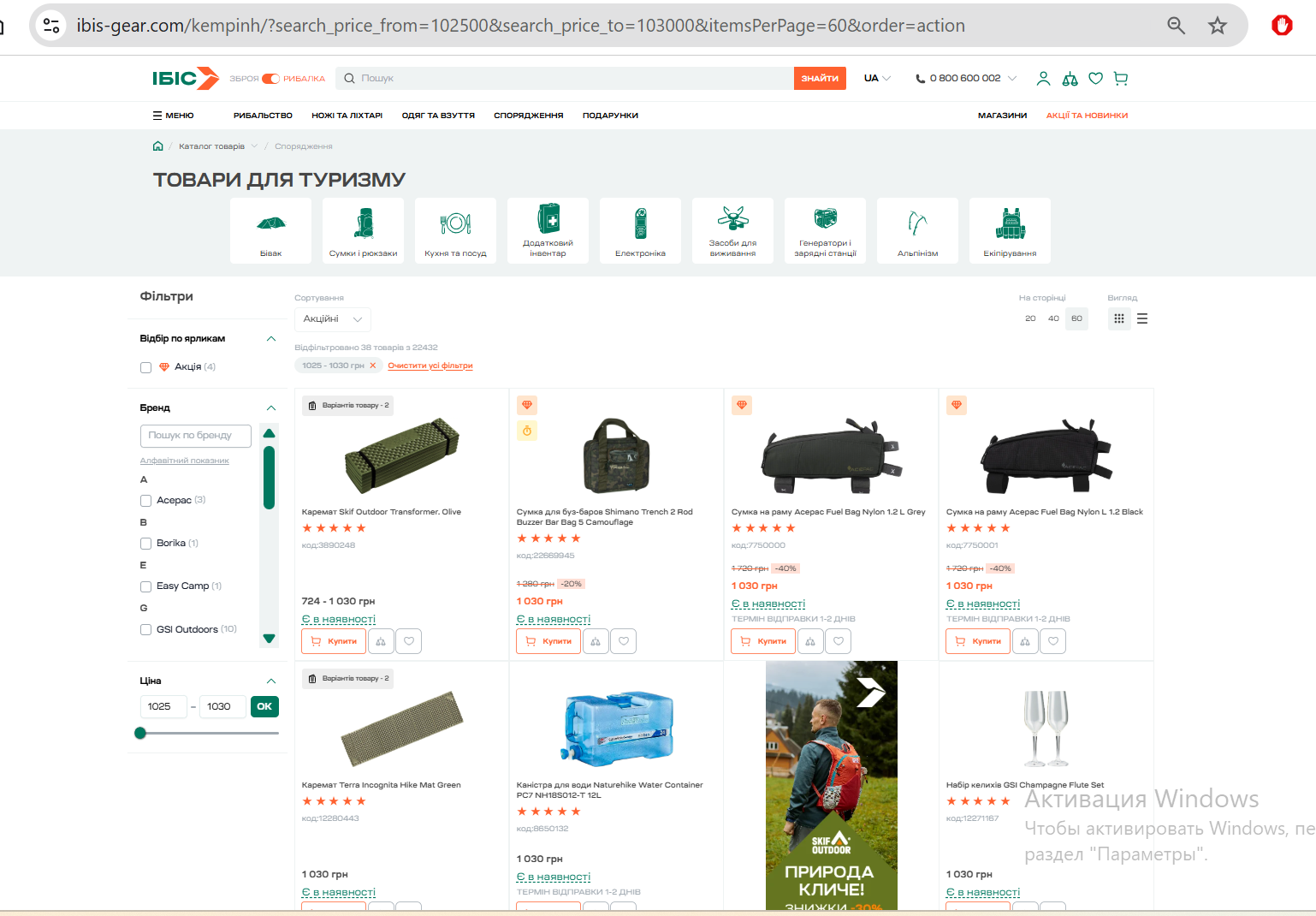Viewport: 1316px width, 916px height.
Task: Open the Генератори і зарядні станції category
Action: point(826,230)
